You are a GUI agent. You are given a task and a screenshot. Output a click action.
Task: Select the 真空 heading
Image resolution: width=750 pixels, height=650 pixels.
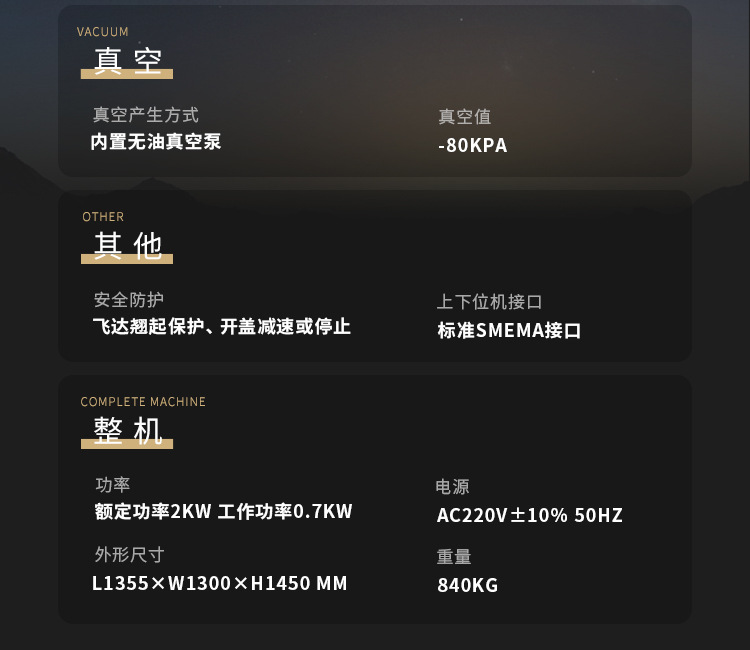[x=127, y=61]
